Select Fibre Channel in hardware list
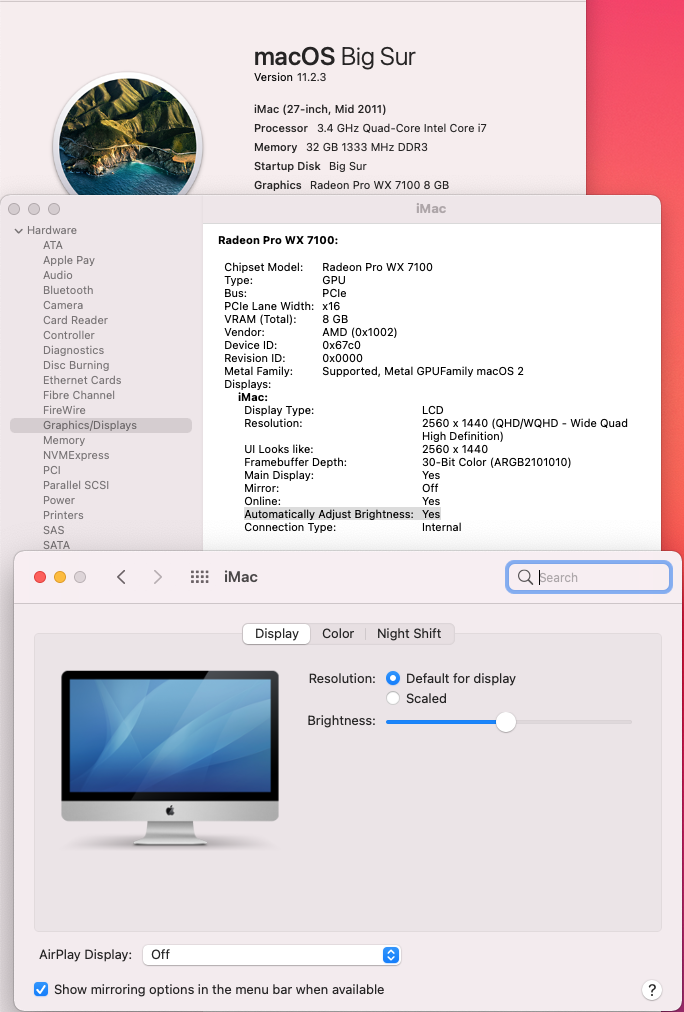Screen dimensions: 684x1012 [x=79, y=395]
